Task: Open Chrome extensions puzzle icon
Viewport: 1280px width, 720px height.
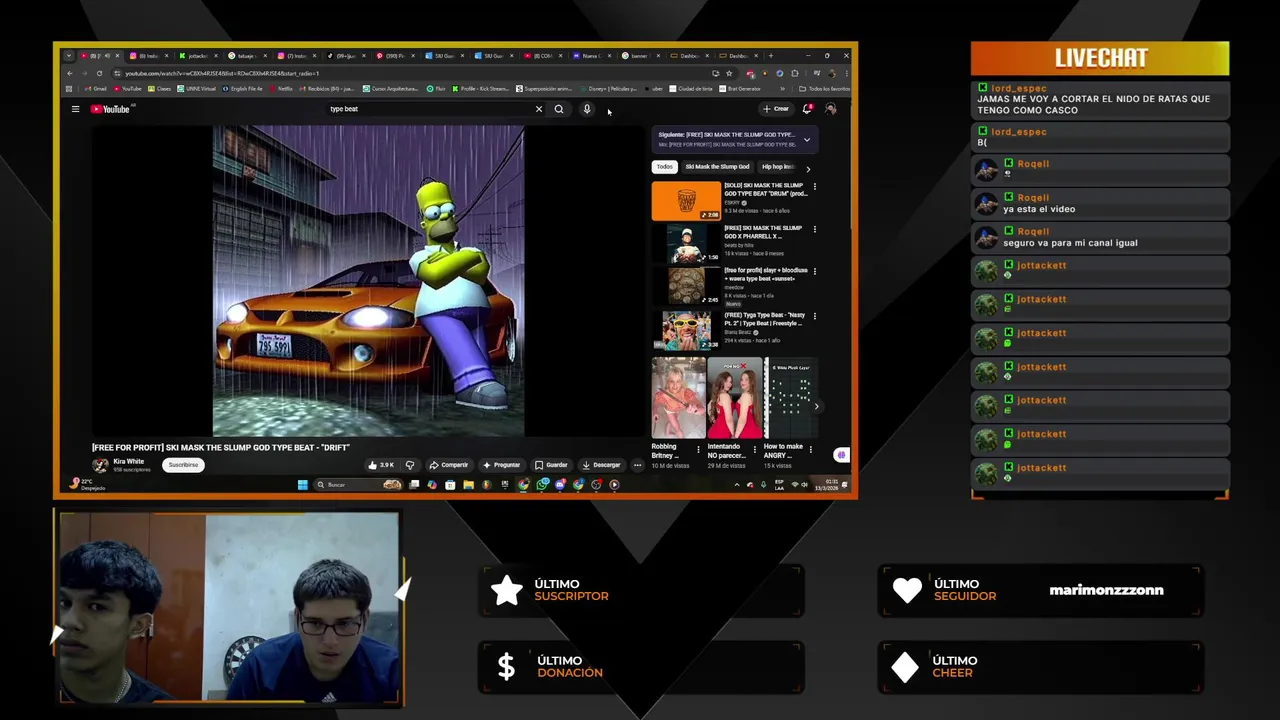Action: [795, 73]
